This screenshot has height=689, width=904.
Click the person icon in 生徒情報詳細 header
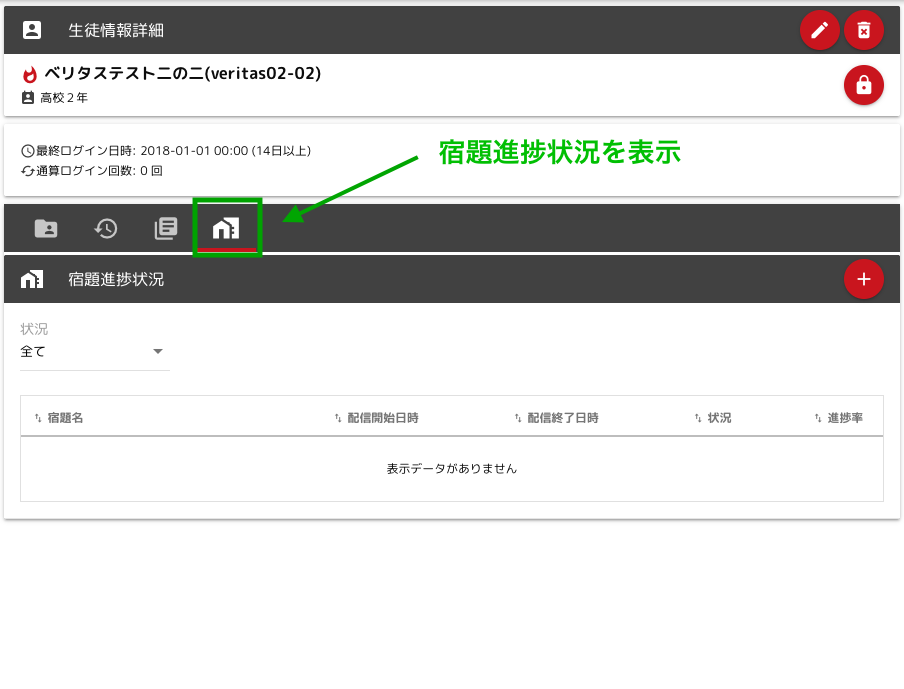(32, 30)
